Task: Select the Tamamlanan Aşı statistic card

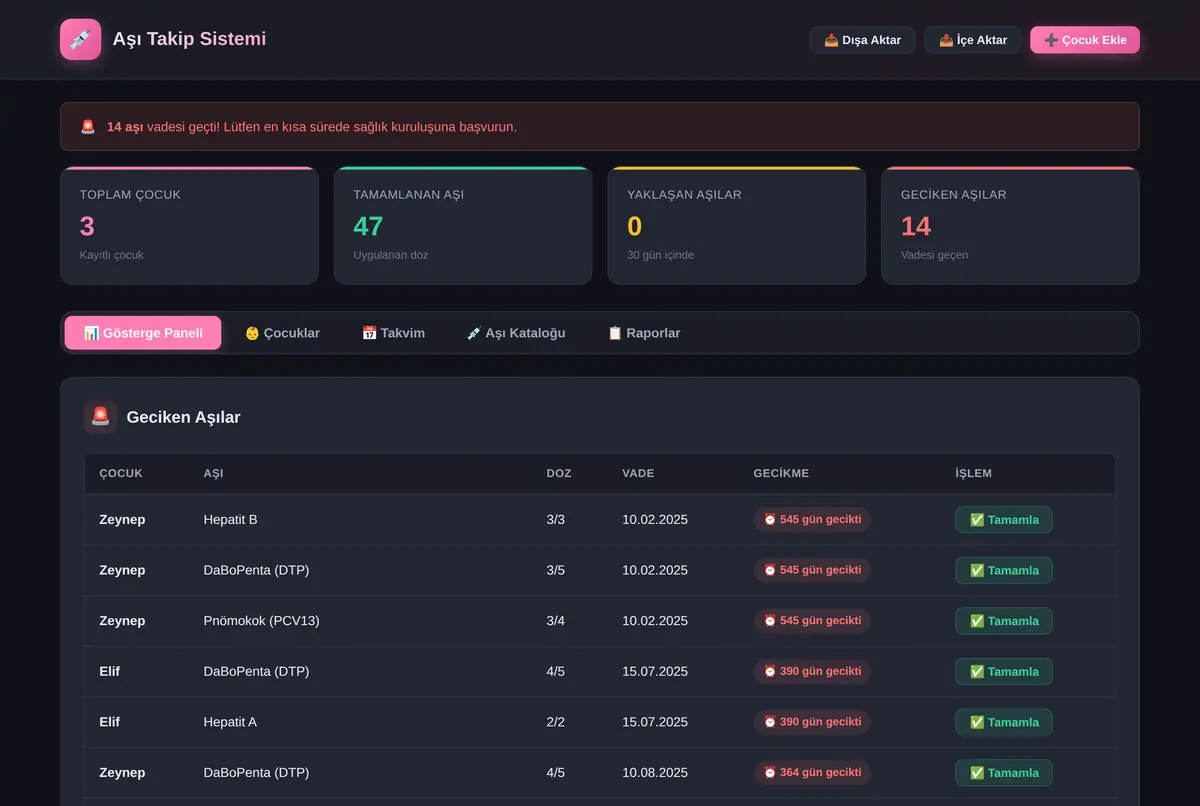Action: tap(463, 226)
